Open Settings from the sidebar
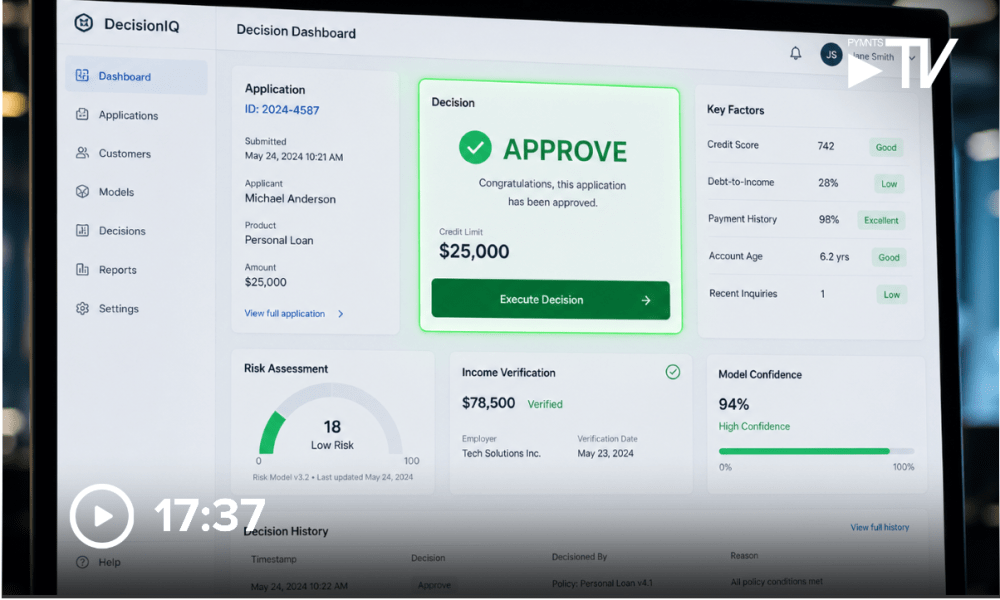 (x=119, y=309)
